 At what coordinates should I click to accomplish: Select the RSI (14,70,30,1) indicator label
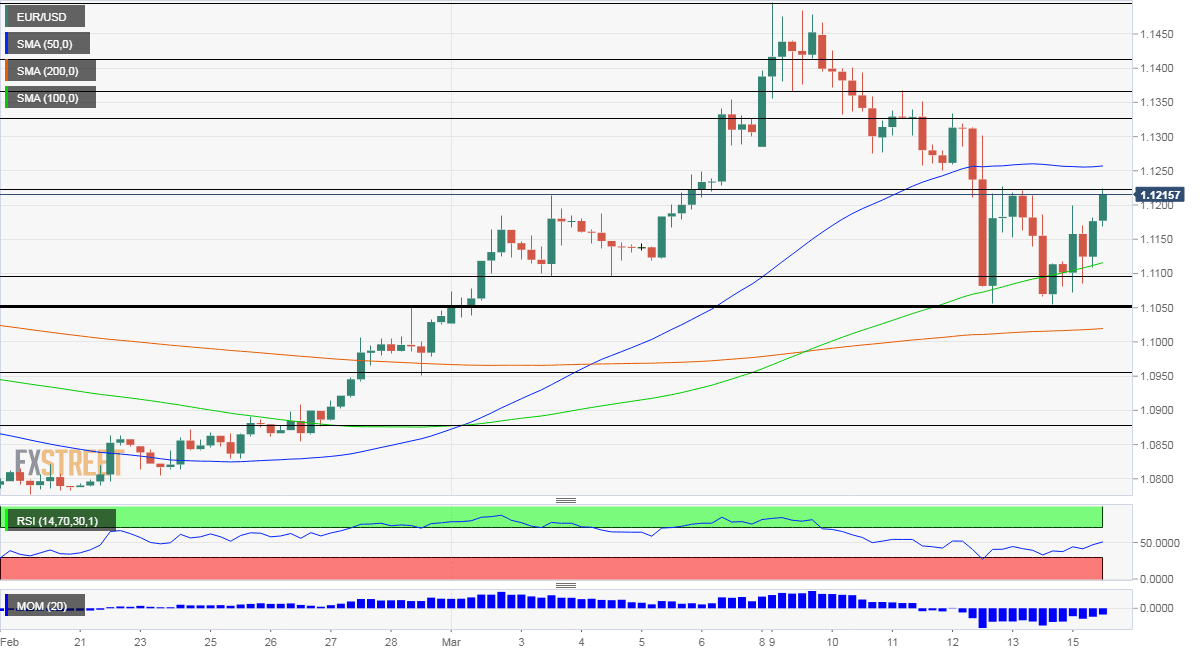[x=60, y=519]
